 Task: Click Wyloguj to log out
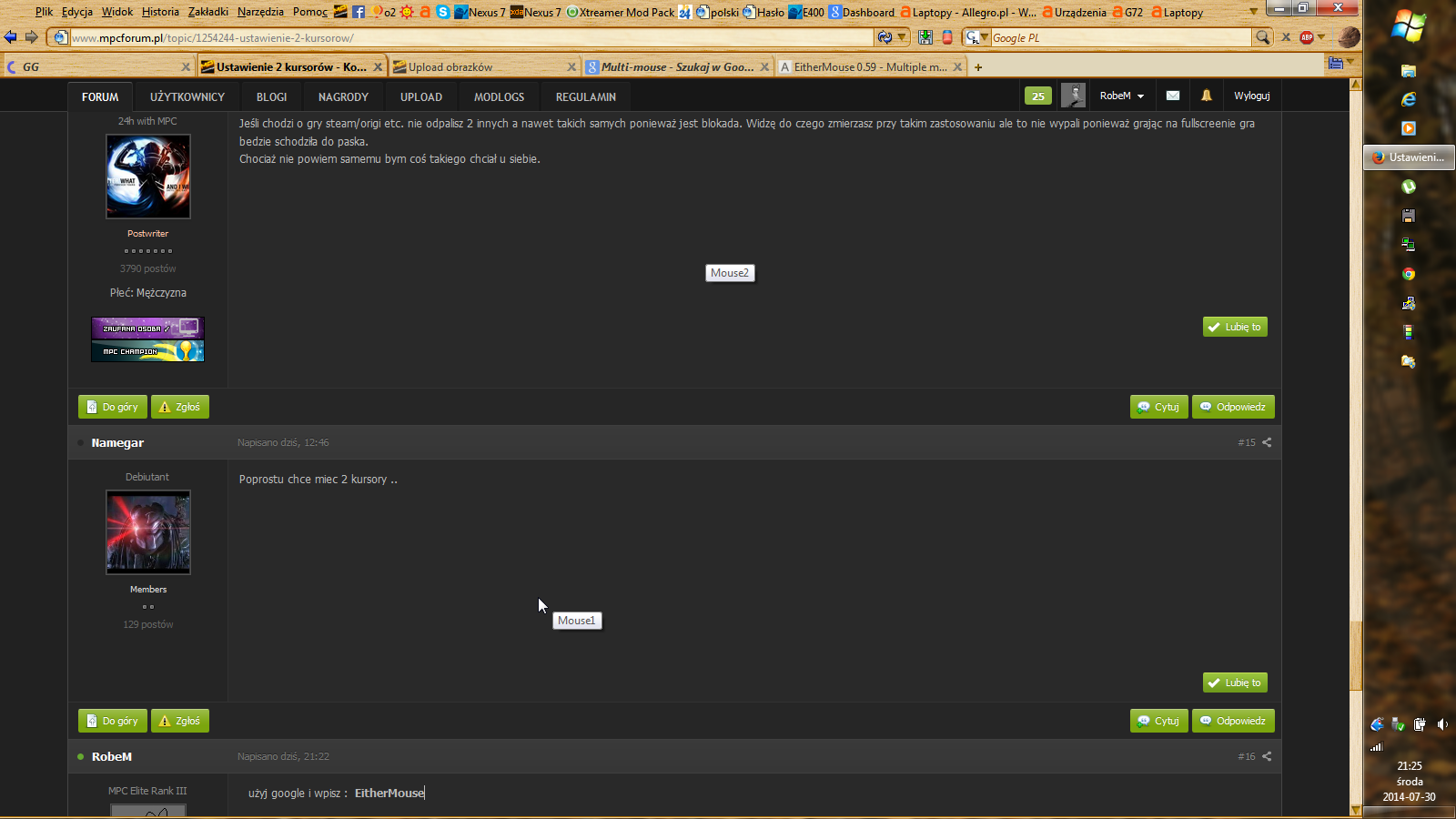pos(1252,96)
